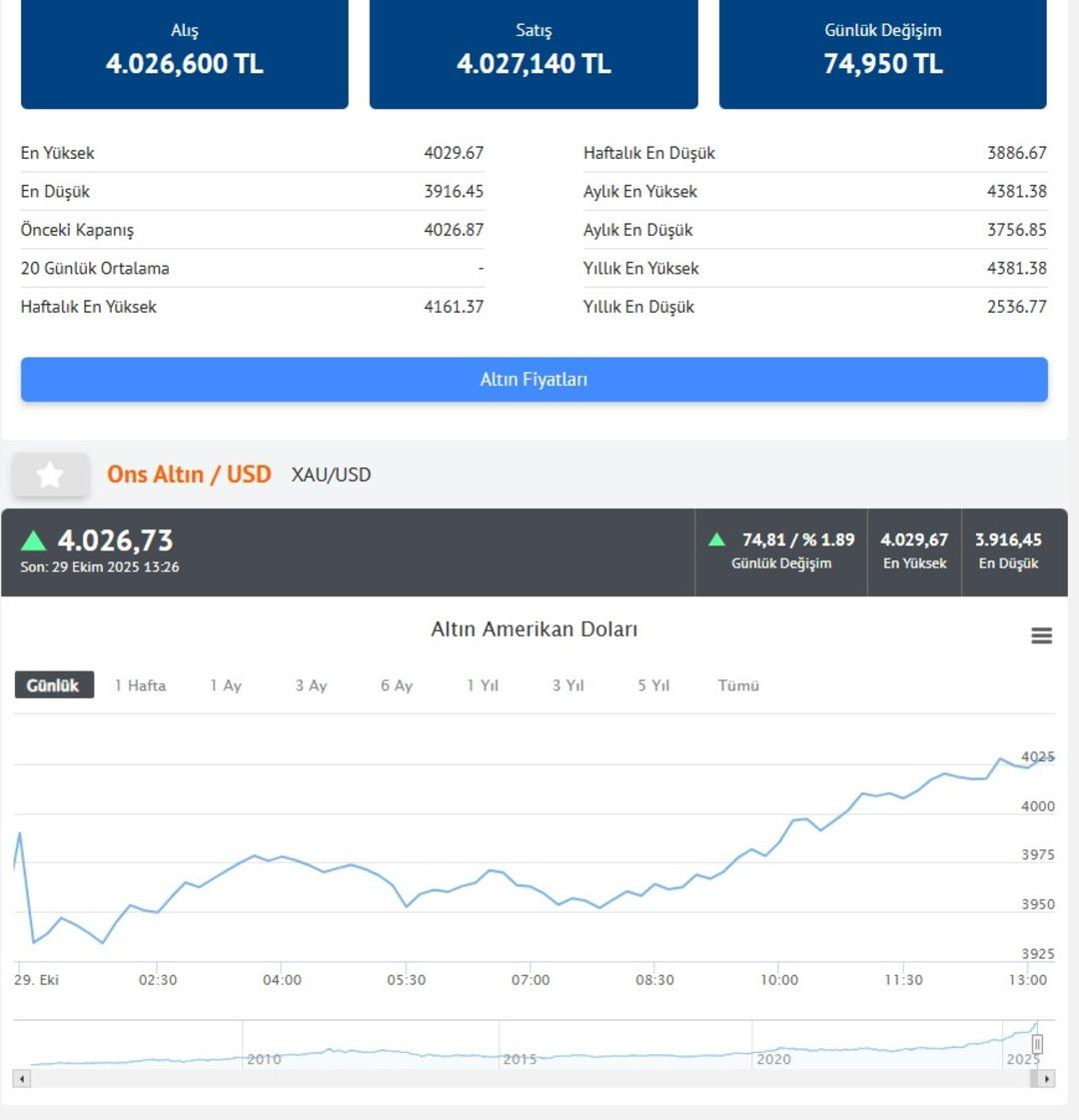Image resolution: width=1079 pixels, height=1120 pixels.
Task: Open the chart hamburger menu
Action: point(1041,634)
